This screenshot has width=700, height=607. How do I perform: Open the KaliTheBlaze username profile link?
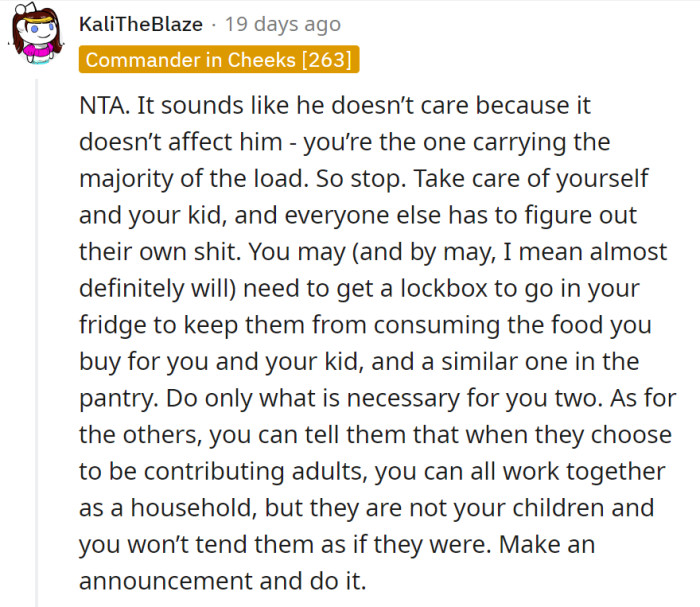pyautogui.click(x=143, y=24)
